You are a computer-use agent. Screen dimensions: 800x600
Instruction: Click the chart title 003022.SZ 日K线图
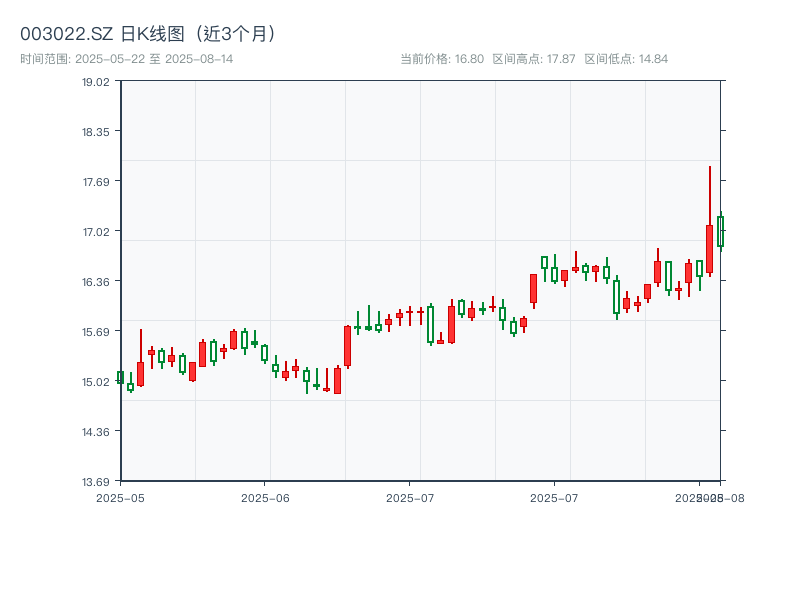[148, 33]
